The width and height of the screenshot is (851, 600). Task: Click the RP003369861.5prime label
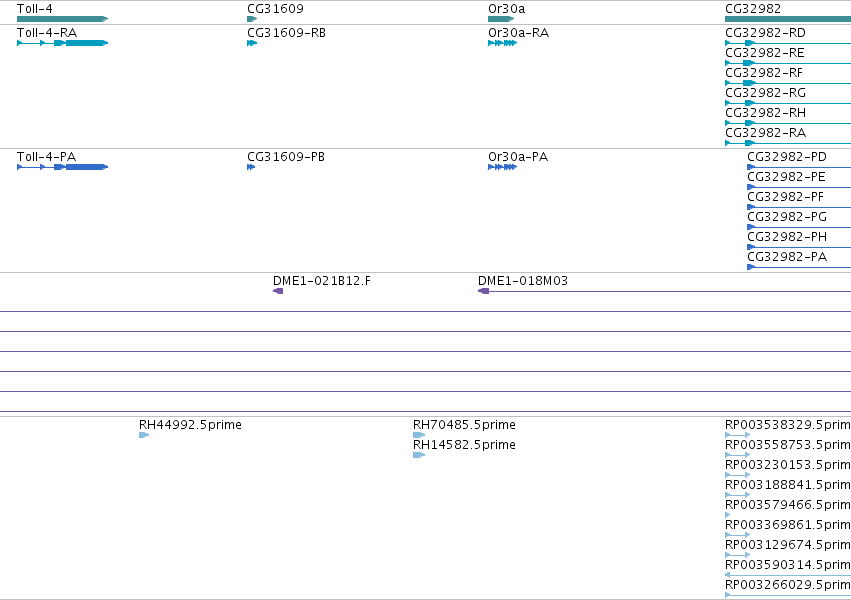coord(788,525)
